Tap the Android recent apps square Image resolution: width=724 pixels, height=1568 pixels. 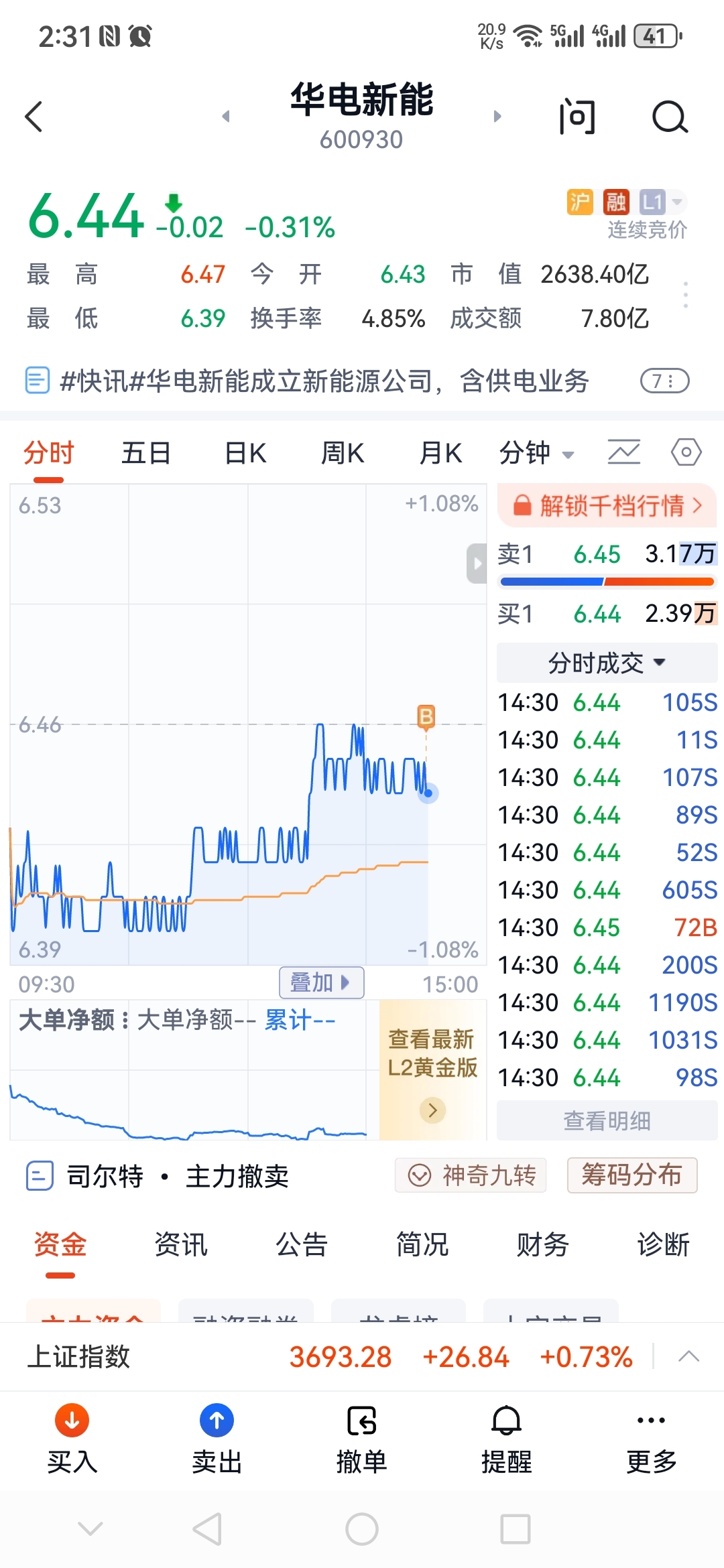tap(516, 1529)
